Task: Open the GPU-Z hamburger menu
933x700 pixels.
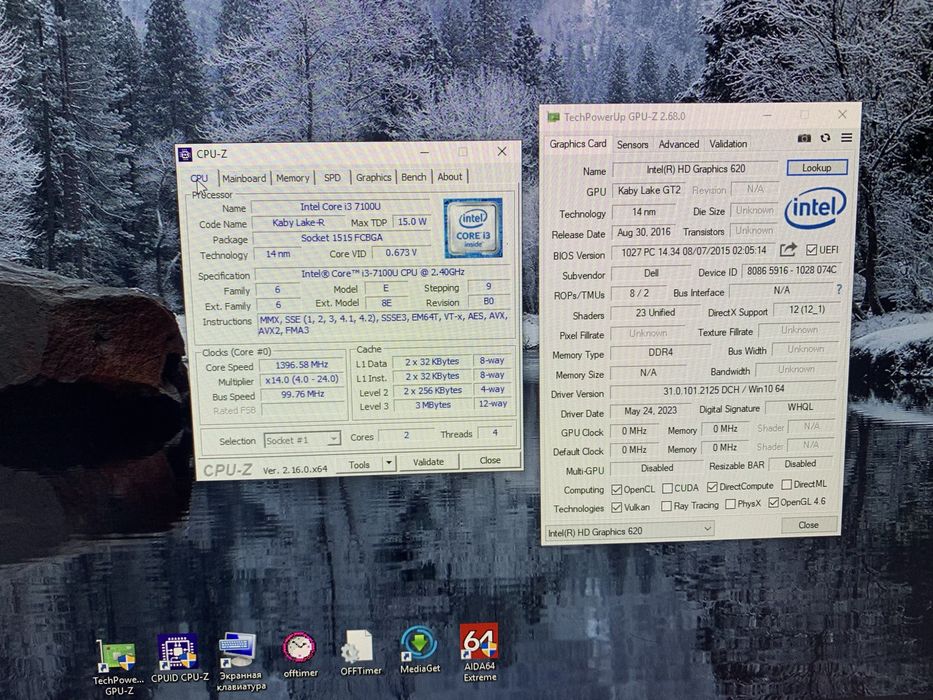Action: click(847, 138)
